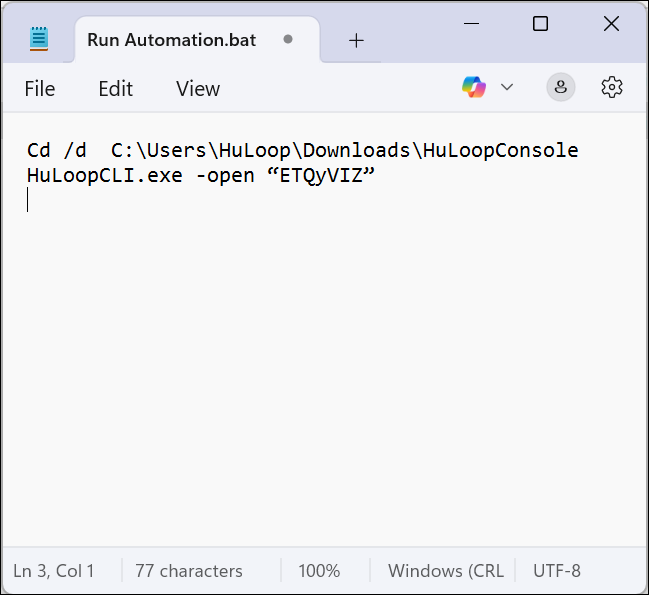Click the 100% zoom level in status bar
Image resolution: width=649 pixels, height=595 pixels.
[319, 571]
